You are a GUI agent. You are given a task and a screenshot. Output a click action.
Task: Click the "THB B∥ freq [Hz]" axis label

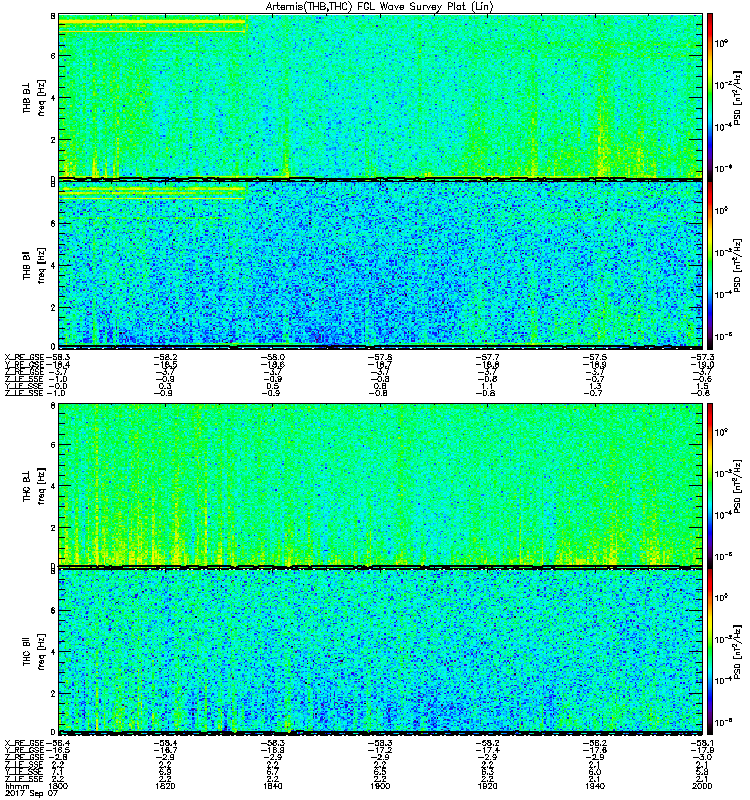point(34,265)
